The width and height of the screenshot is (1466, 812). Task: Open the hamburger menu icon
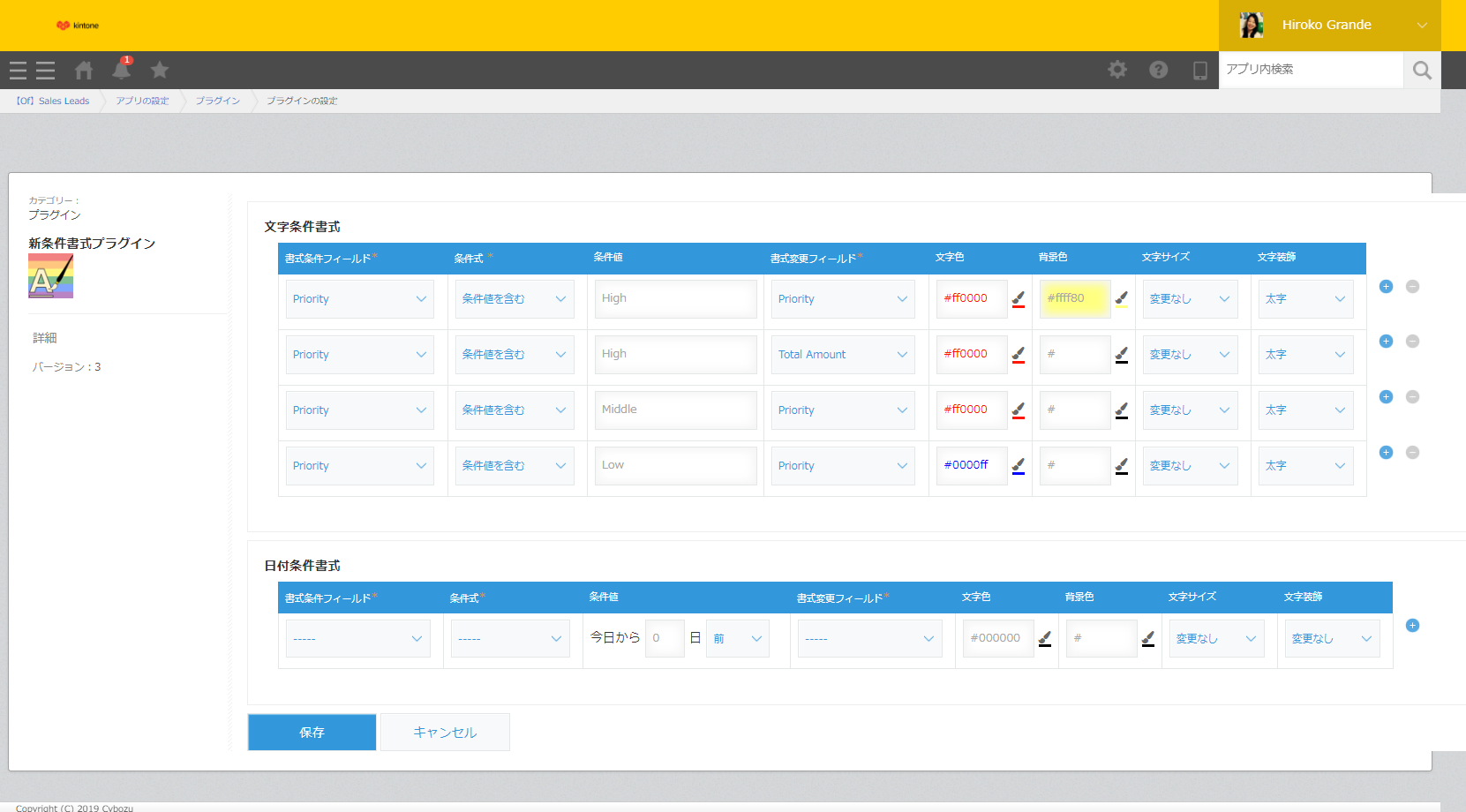(33, 71)
